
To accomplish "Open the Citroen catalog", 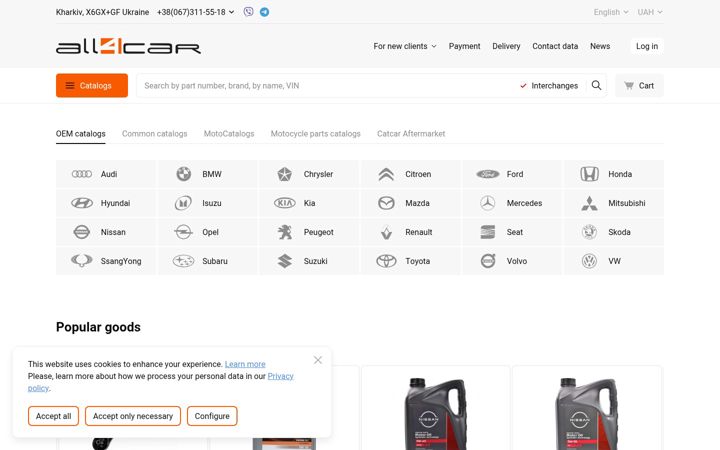I will pos(410,174).
